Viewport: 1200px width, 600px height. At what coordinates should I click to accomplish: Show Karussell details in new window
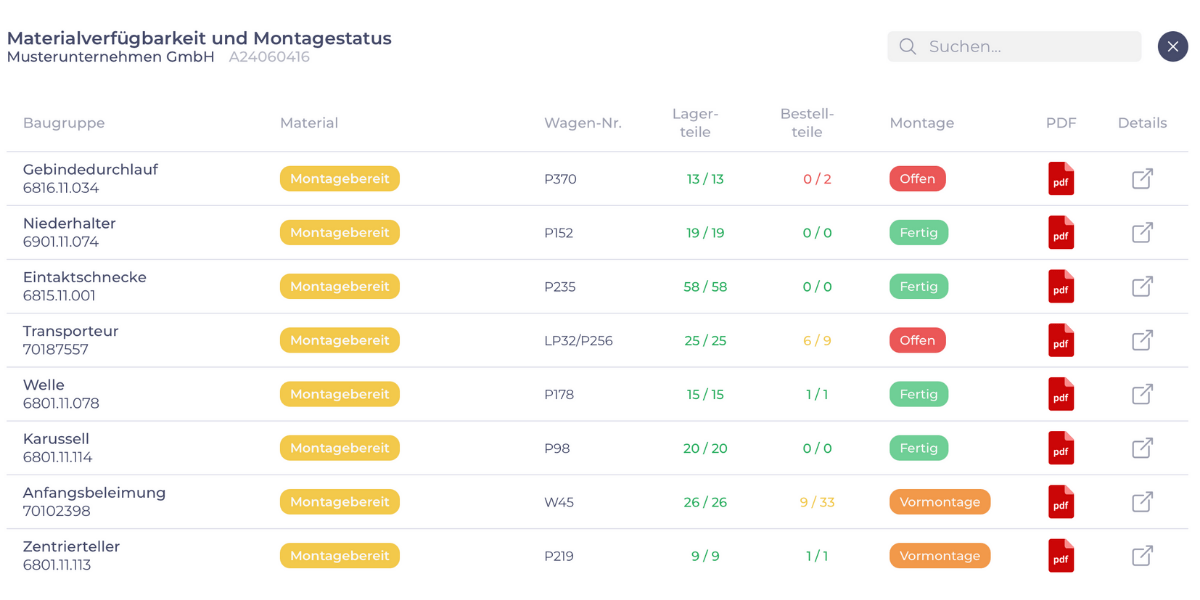click(1142, 448)
